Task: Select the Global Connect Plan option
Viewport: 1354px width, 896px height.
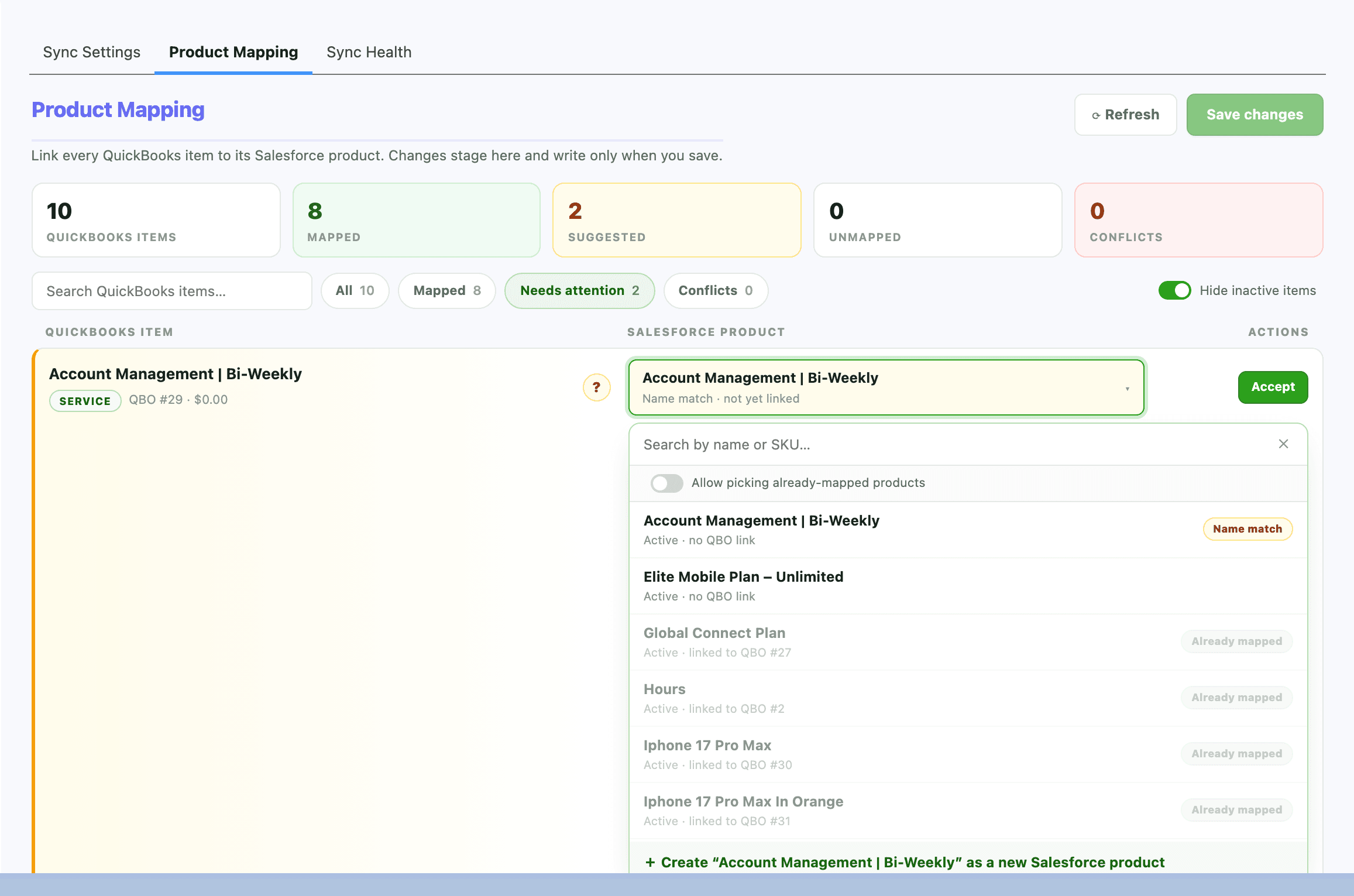Action: (x=968, y=642)
